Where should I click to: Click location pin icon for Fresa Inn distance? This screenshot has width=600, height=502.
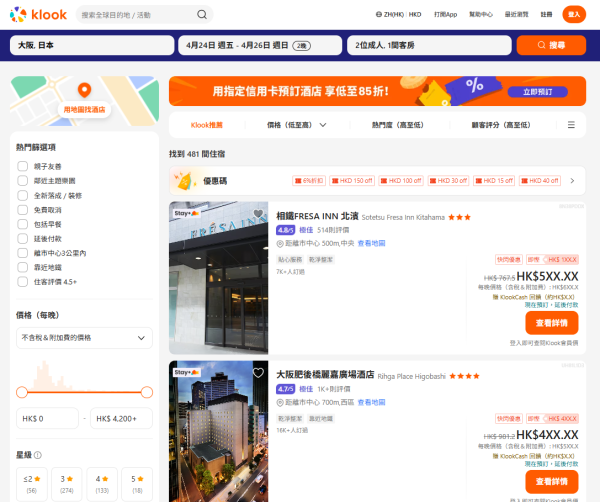pyautogui.click(x=280, y=243)
